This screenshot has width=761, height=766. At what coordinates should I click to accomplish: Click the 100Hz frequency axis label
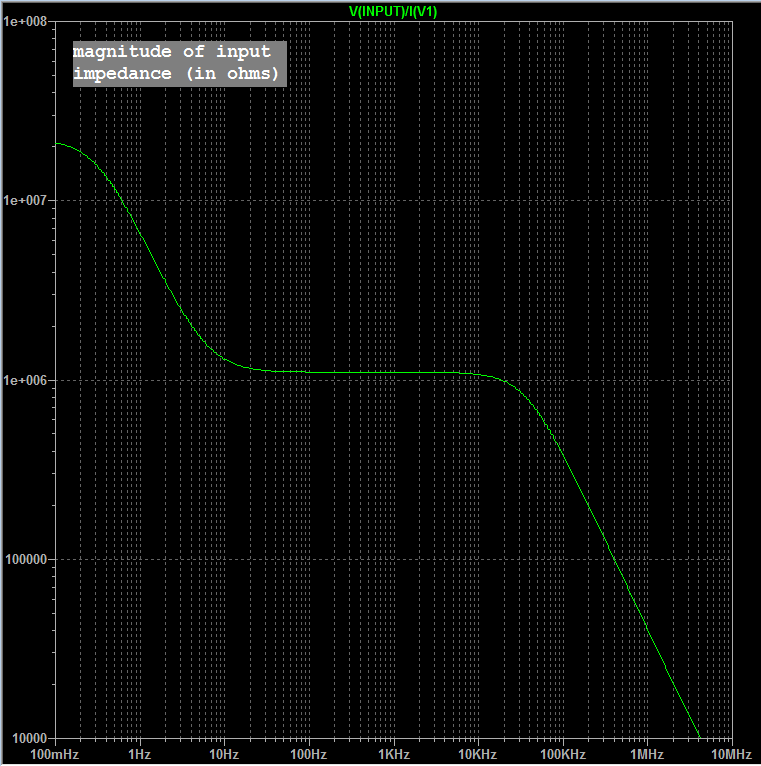tap(309, 754)
